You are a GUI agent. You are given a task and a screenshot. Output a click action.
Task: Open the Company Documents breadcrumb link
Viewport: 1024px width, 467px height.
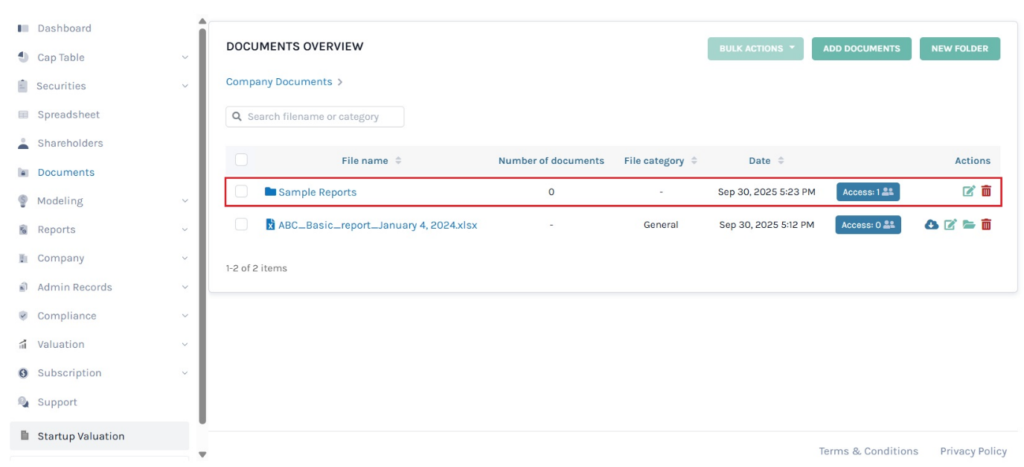pos(279,82)
